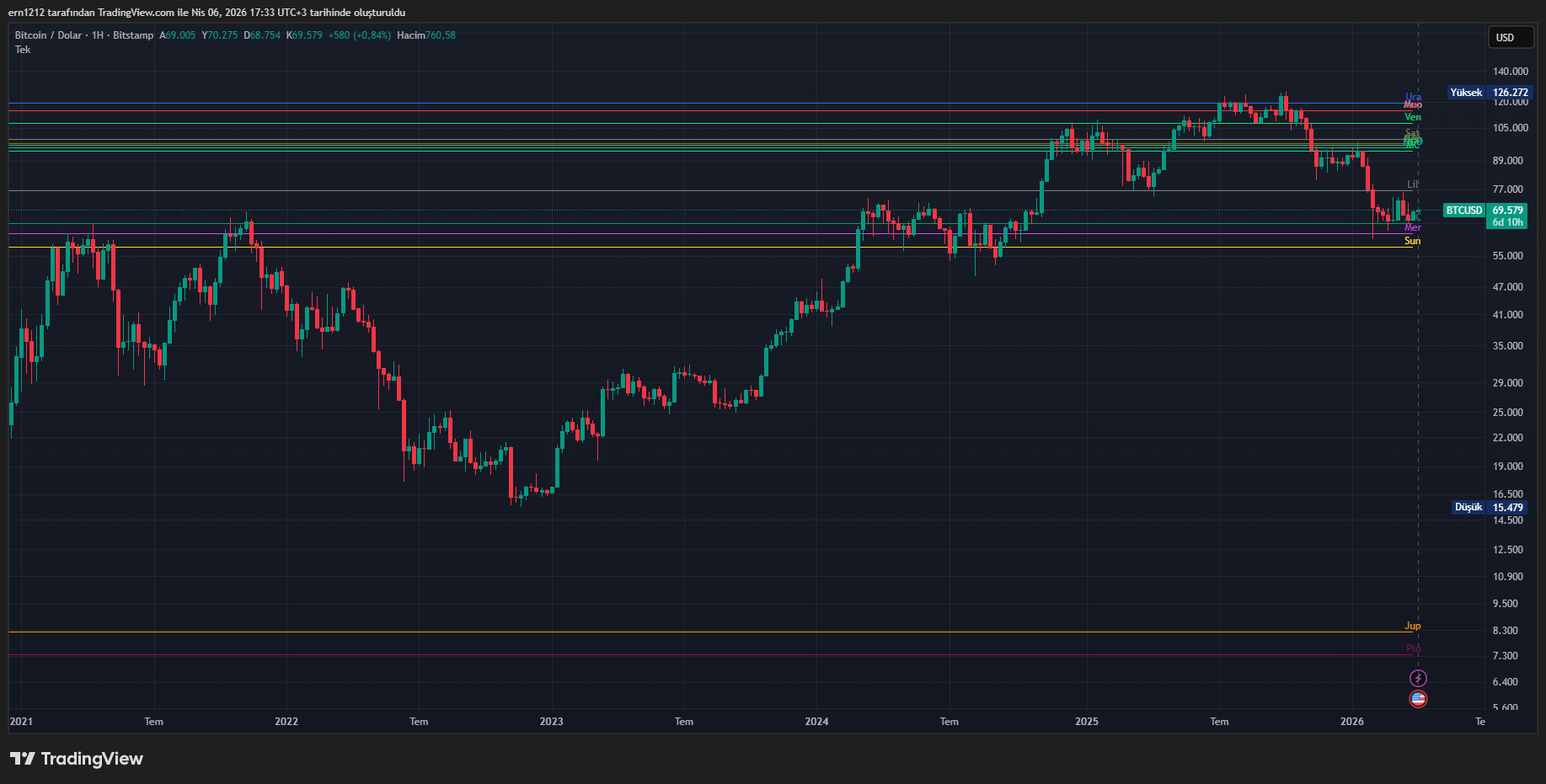Click the Yüksek 126.272 high price label
Viewport: 1546px width, 784px height.
[x=1488, y=93]
